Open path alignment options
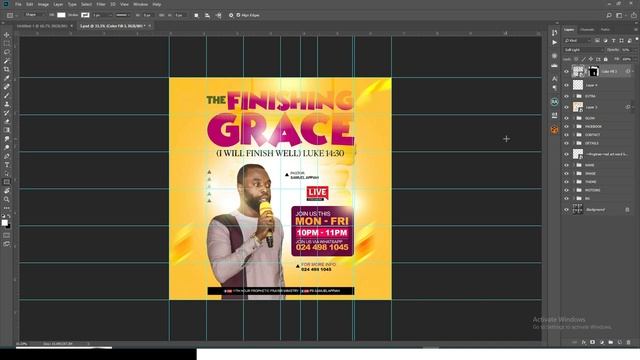The width and height of the screenshot is (640, 360). tap(207, 15)
